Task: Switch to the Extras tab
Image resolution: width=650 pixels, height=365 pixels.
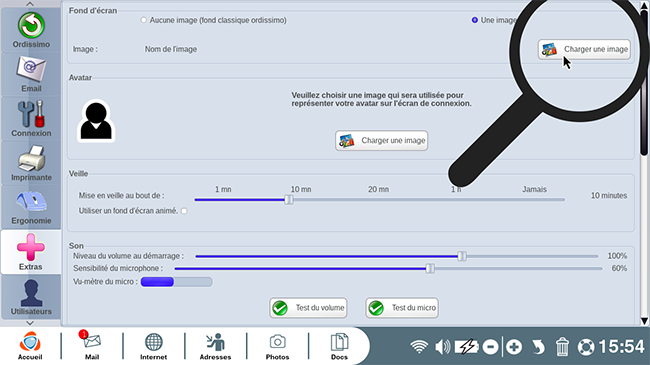Action: tap(31, 252)
